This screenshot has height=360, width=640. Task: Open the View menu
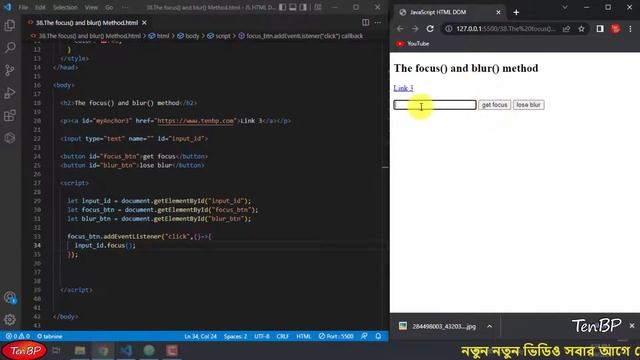coord(91,7)
